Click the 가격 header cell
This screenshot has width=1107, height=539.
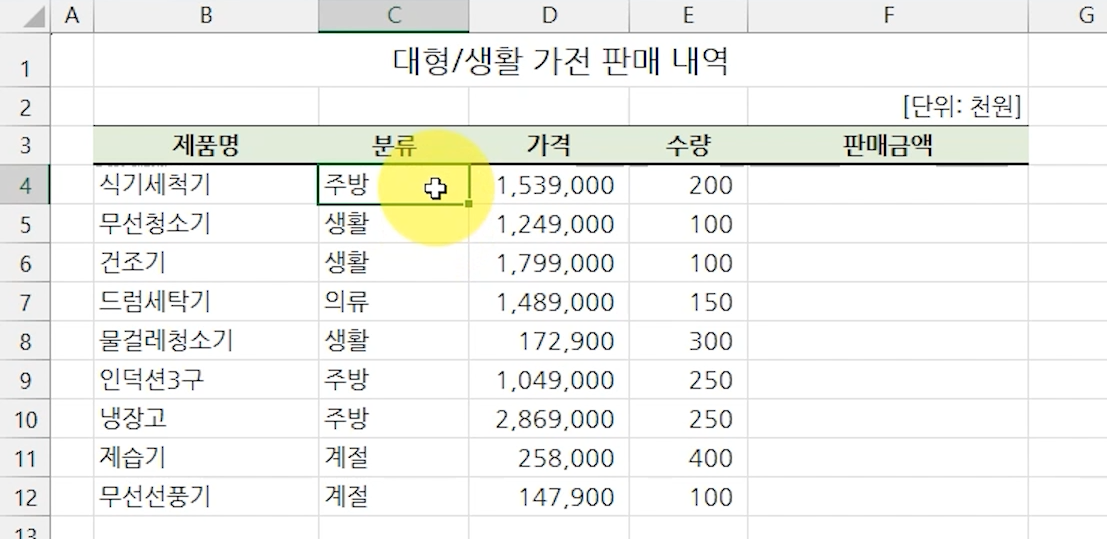[549, 146]
